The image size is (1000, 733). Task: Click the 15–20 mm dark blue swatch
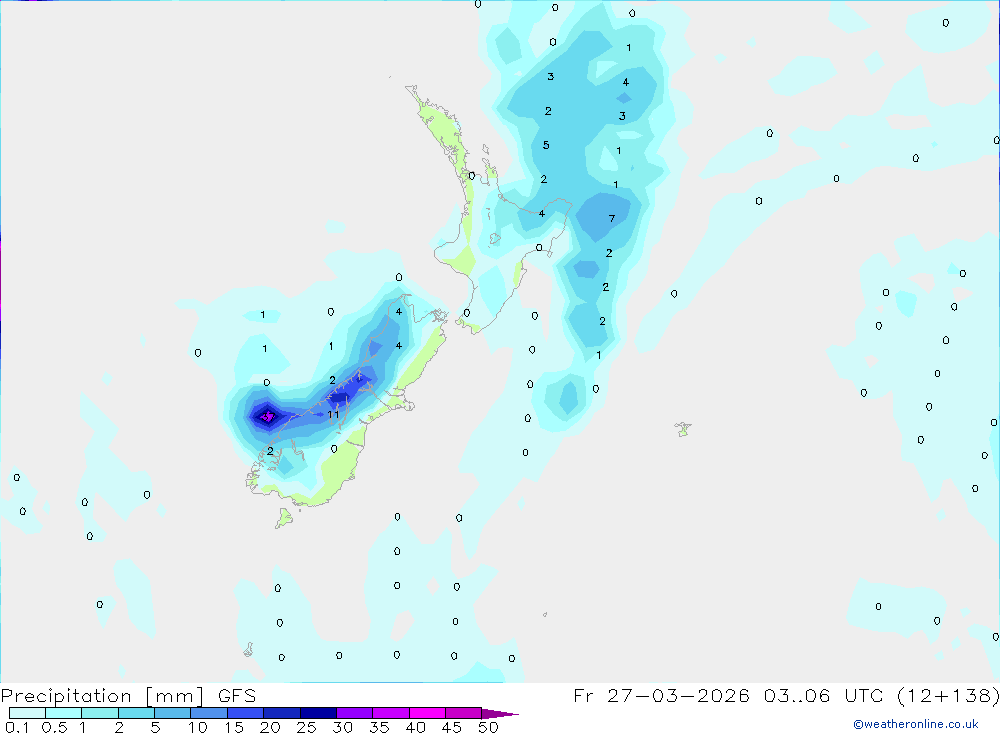coord(246,713)
